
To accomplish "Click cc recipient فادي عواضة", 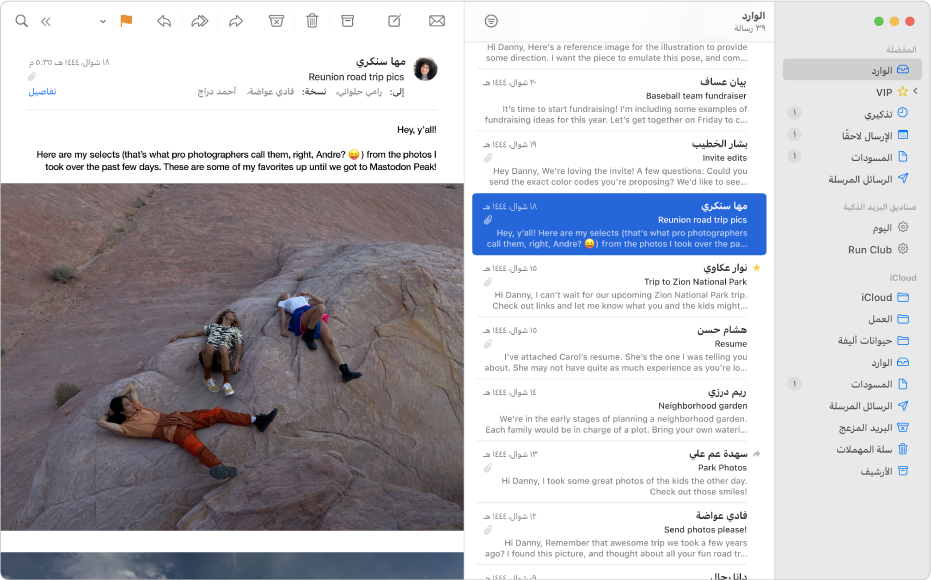I will click(x=270, y=91).
